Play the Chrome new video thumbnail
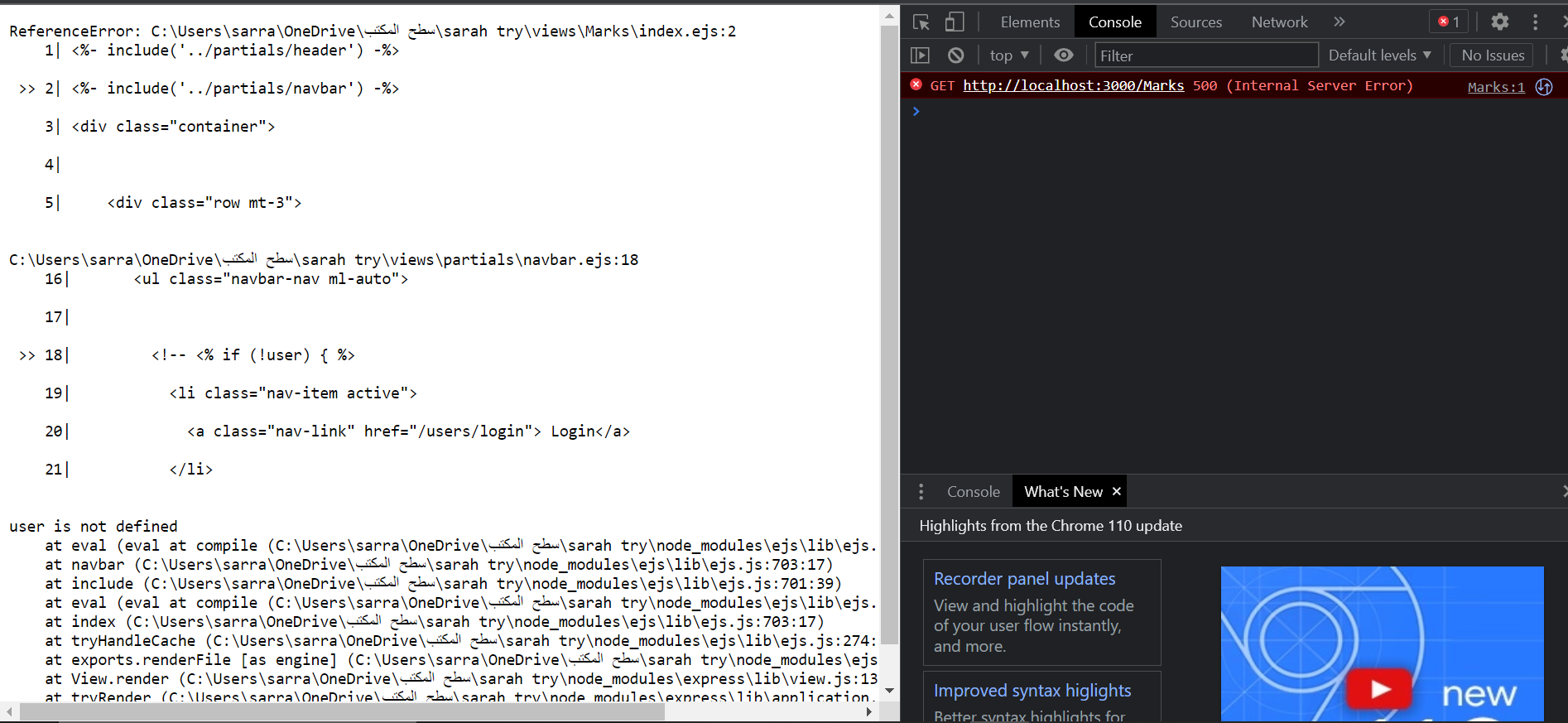 [x=1379, y=688]
